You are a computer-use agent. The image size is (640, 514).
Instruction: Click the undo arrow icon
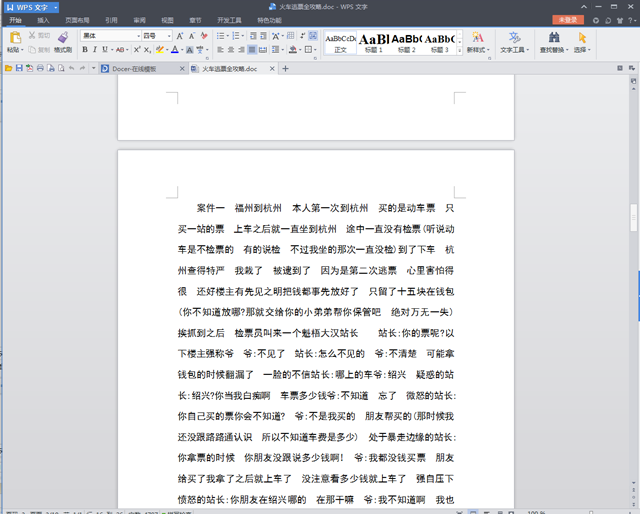(72, 68)
